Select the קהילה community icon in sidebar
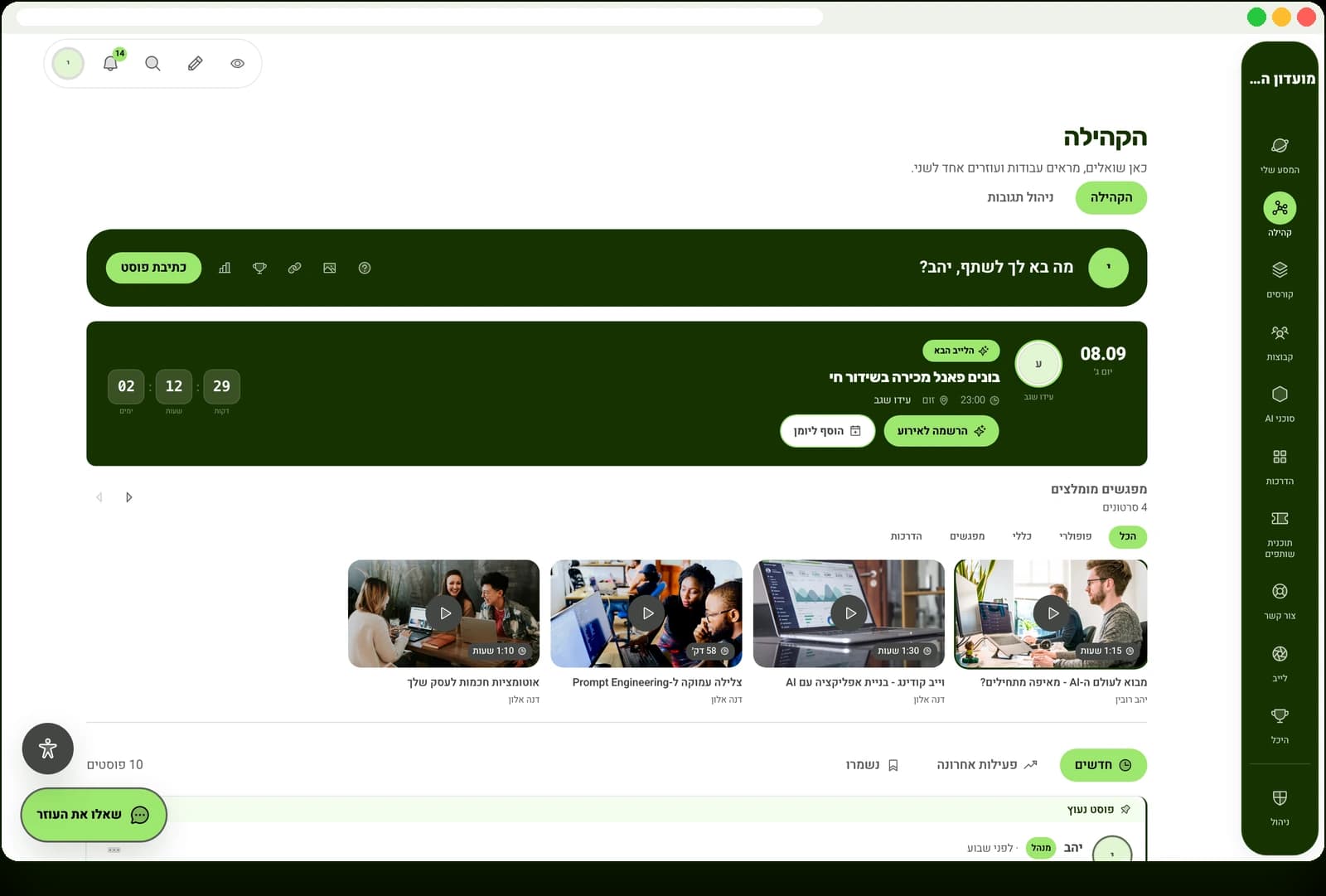This screenshot has width=1326, height=896. (x=1280, y=208)
